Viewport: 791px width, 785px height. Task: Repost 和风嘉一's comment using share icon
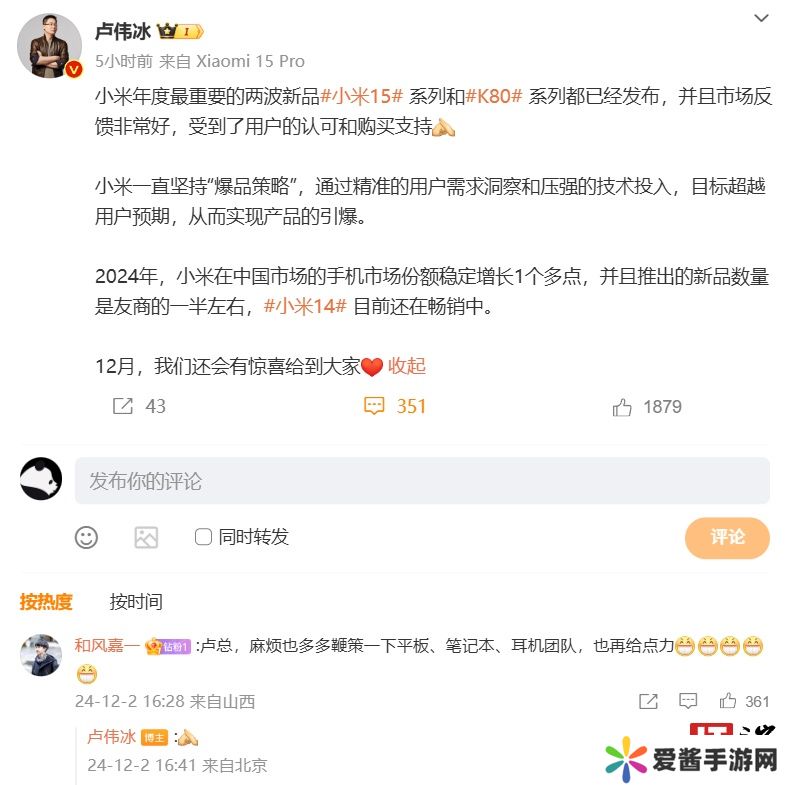point(648,701)
